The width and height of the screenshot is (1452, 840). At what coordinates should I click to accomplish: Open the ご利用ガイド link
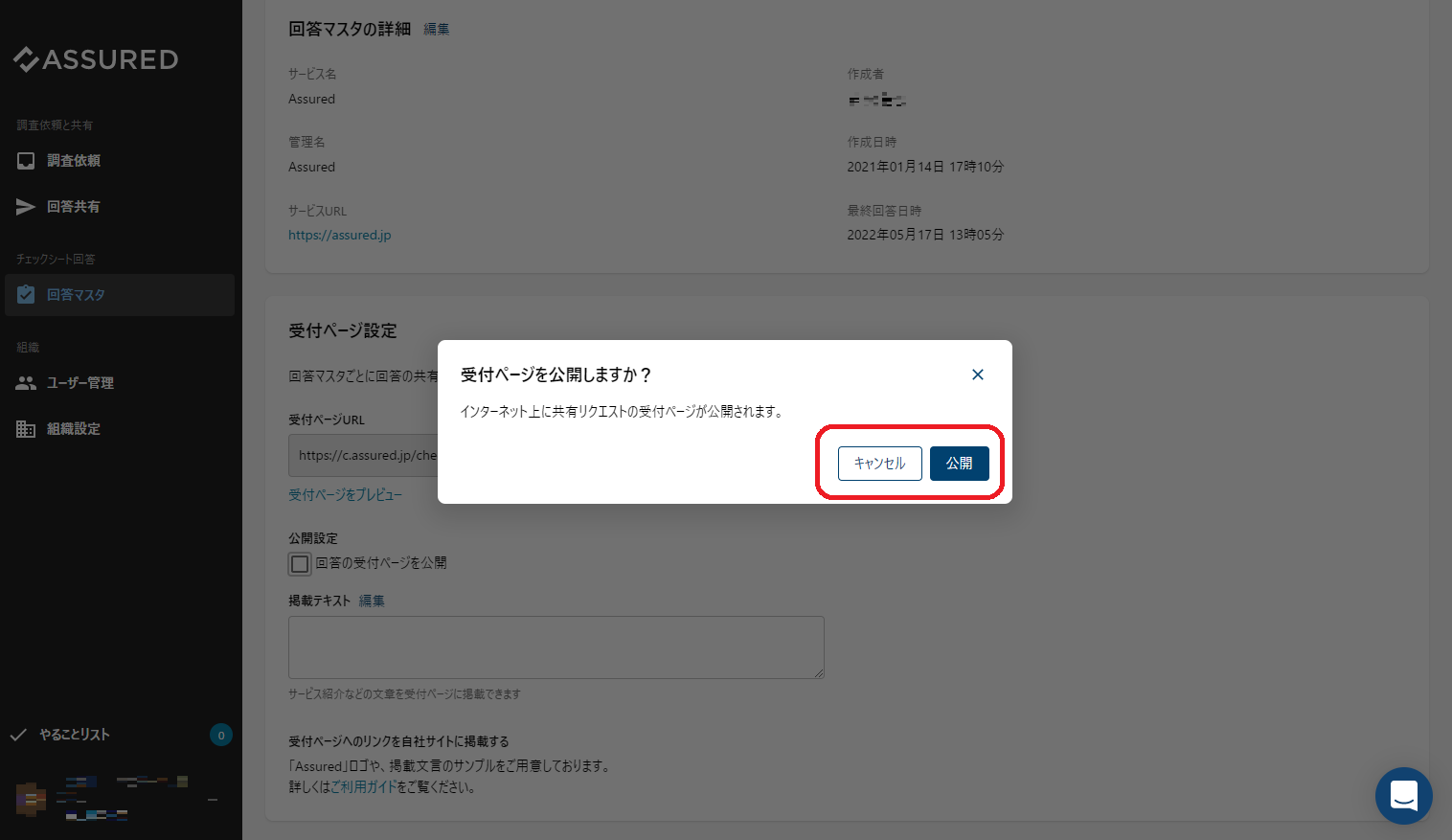pos(363,787)
